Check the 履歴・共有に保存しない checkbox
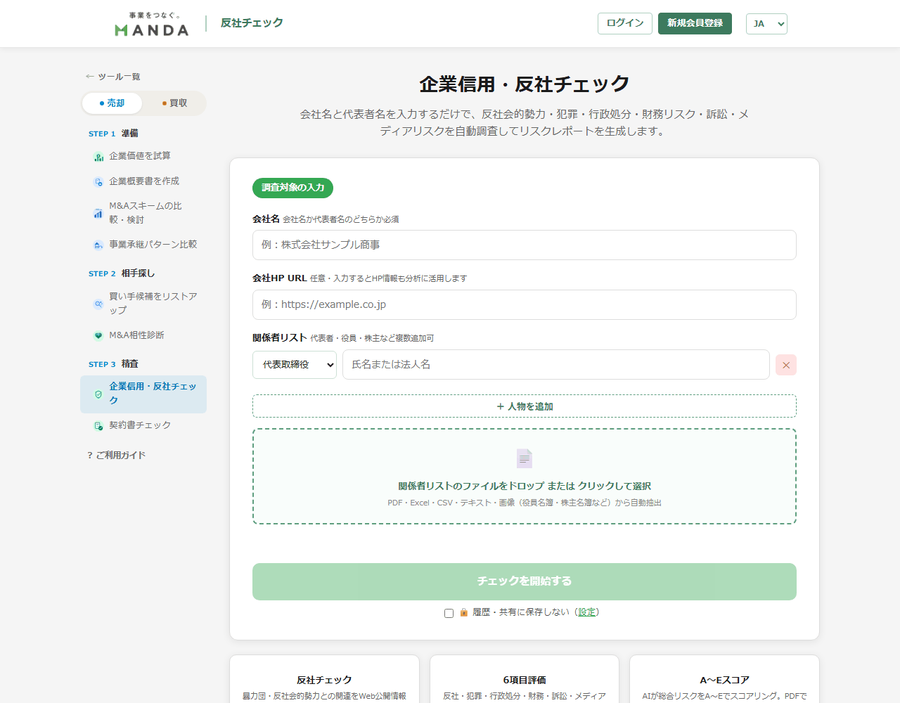Viewport: 900px width, 703px height. tap(449, 613)
